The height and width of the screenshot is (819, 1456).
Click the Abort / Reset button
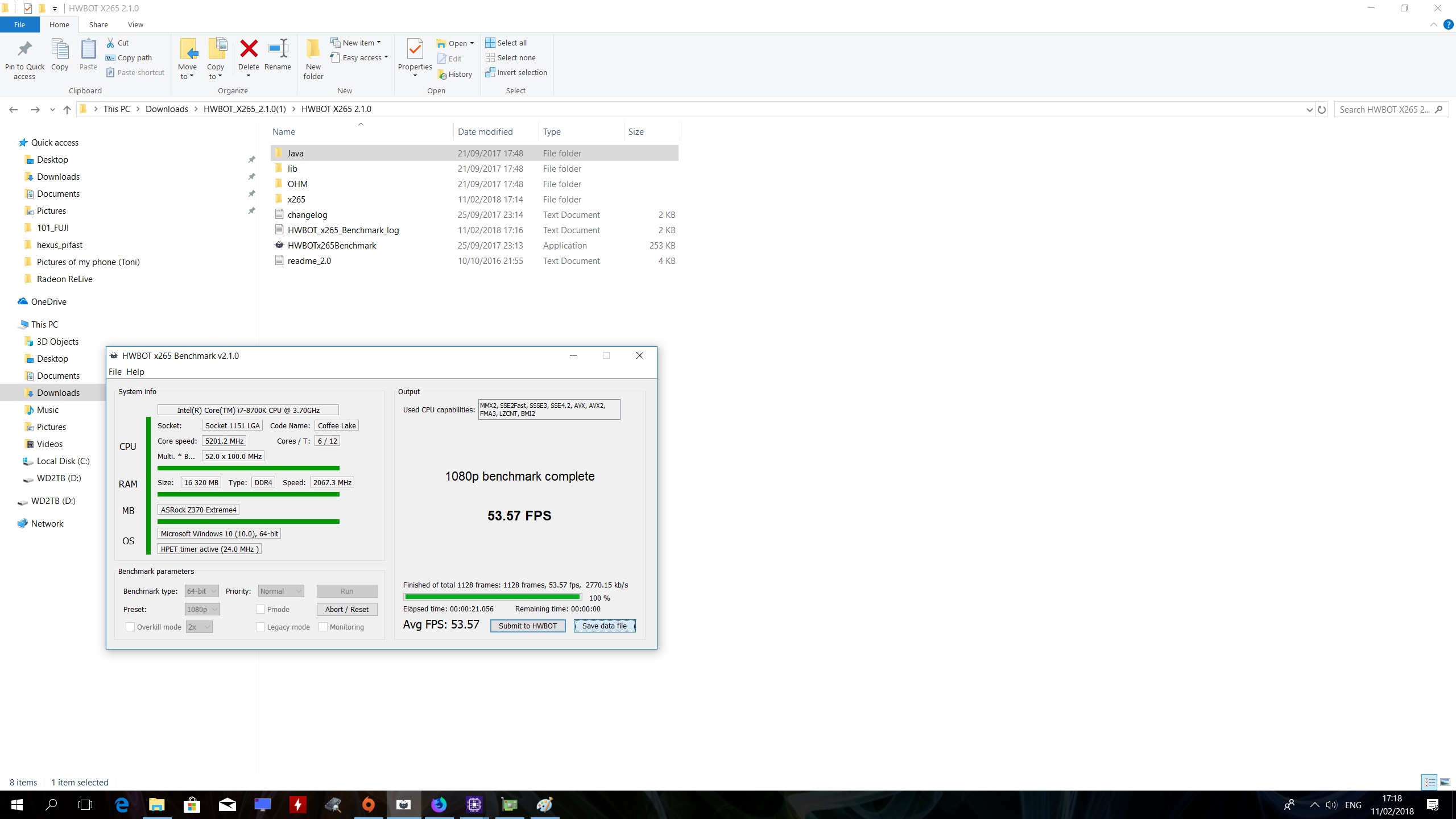(347, 609)
